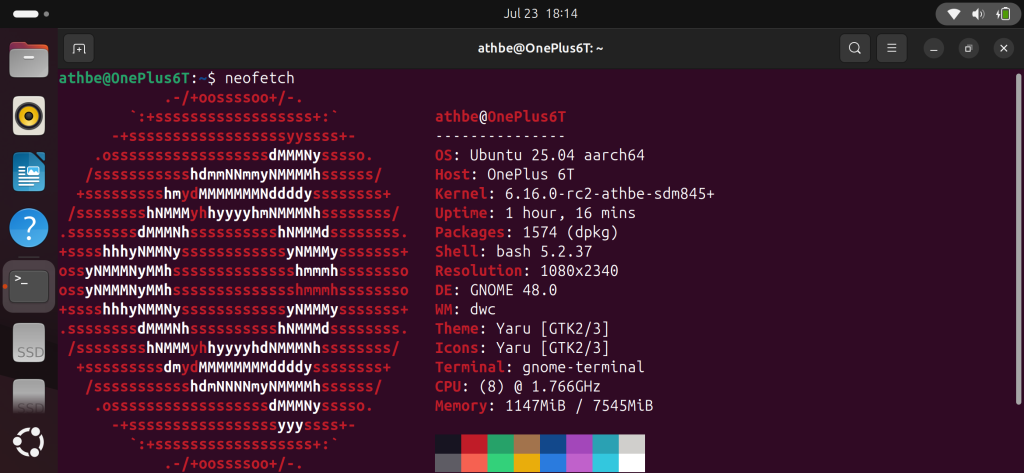Maximize the terminal window
This screenshot has width=1024, height=473.
(x=968, y=48)
